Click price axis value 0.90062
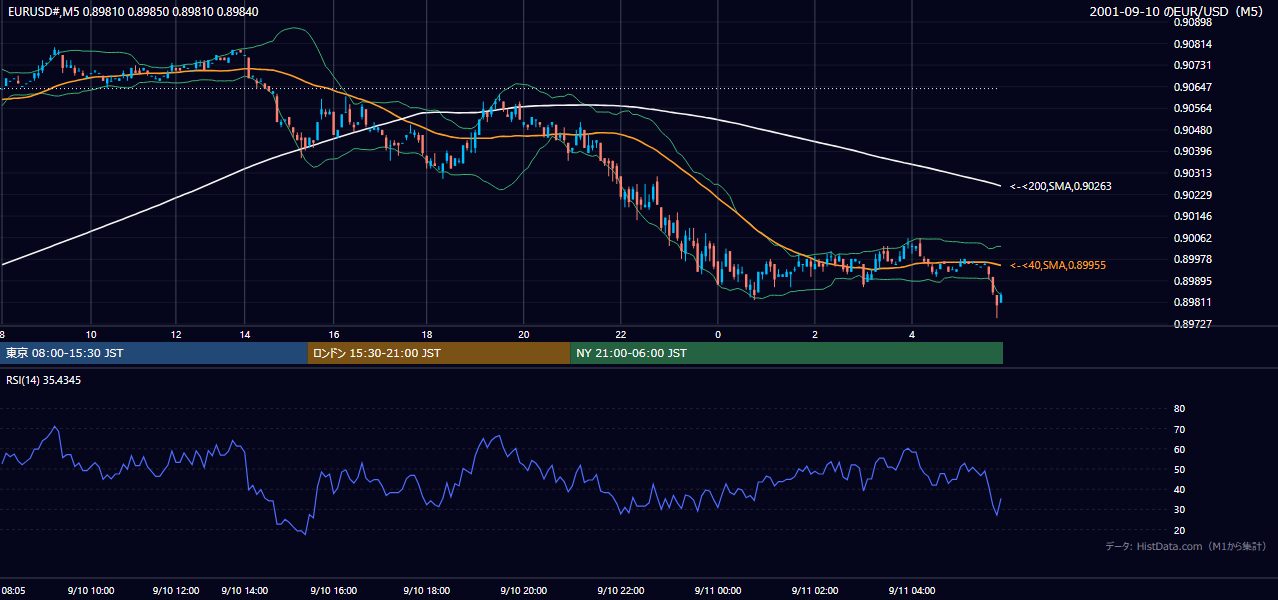 click(1194, 238)
